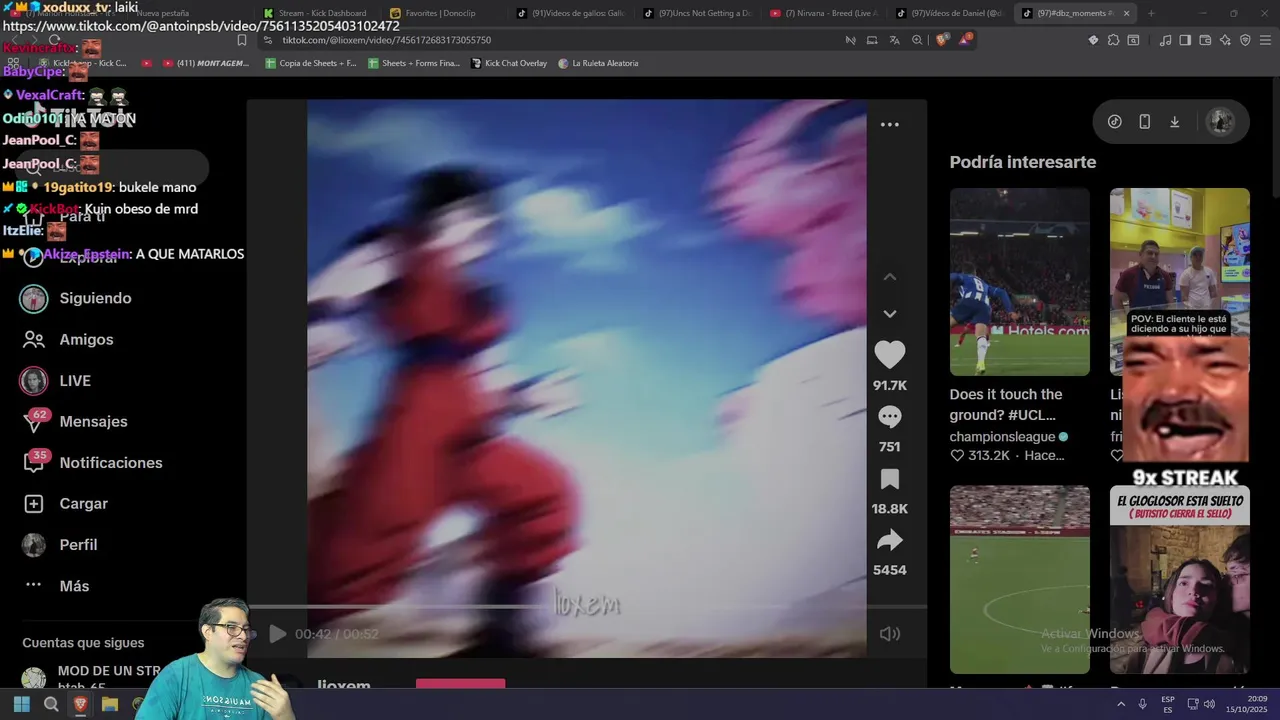Show hidden system tray icons chevron
This screenshot has width=1280, height=720.
point(1120,704)
